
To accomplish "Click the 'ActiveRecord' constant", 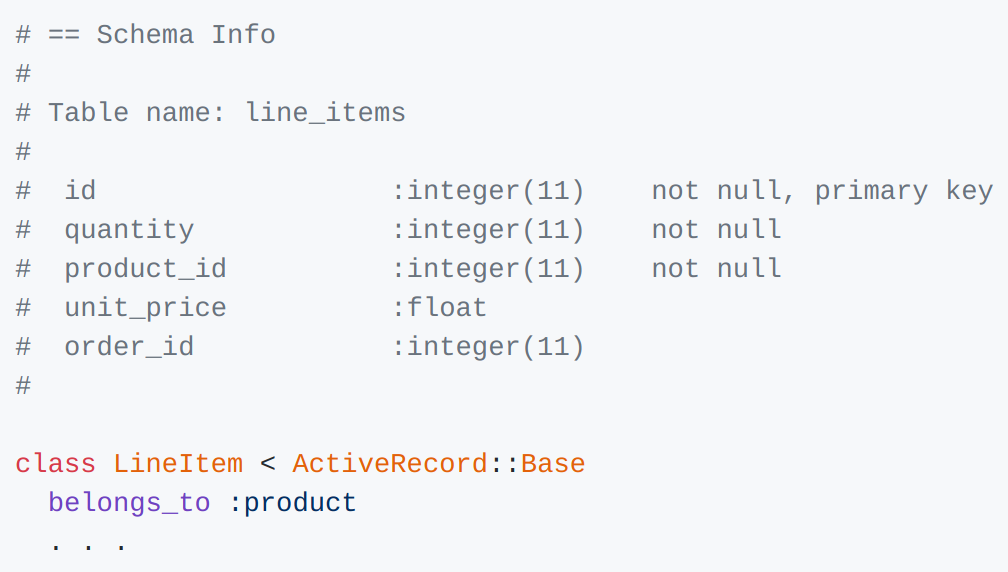I will pyautogui.click(x=390, y=464).
